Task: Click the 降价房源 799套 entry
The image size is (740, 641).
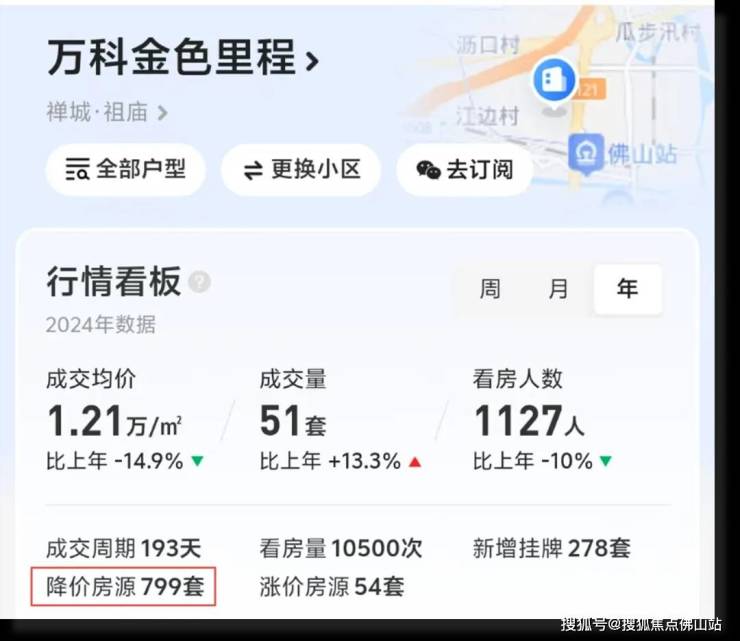Action: coord(124,587)
